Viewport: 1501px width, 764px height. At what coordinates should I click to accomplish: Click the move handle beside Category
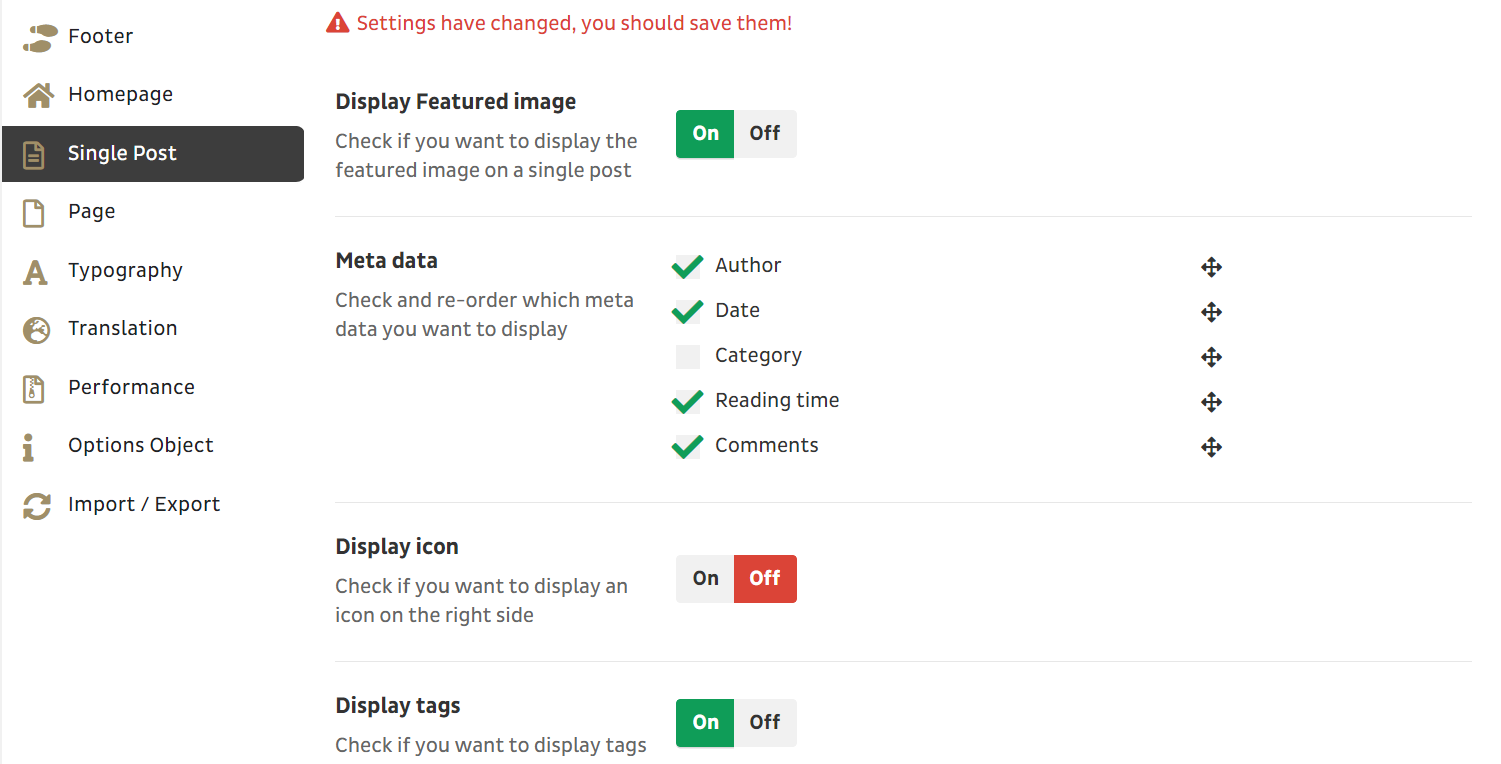(x=1211, y=357)
